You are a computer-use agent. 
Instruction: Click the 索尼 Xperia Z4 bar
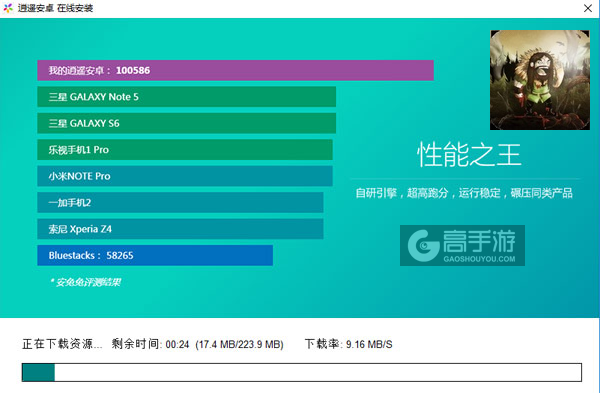click(x=180, y=229)
